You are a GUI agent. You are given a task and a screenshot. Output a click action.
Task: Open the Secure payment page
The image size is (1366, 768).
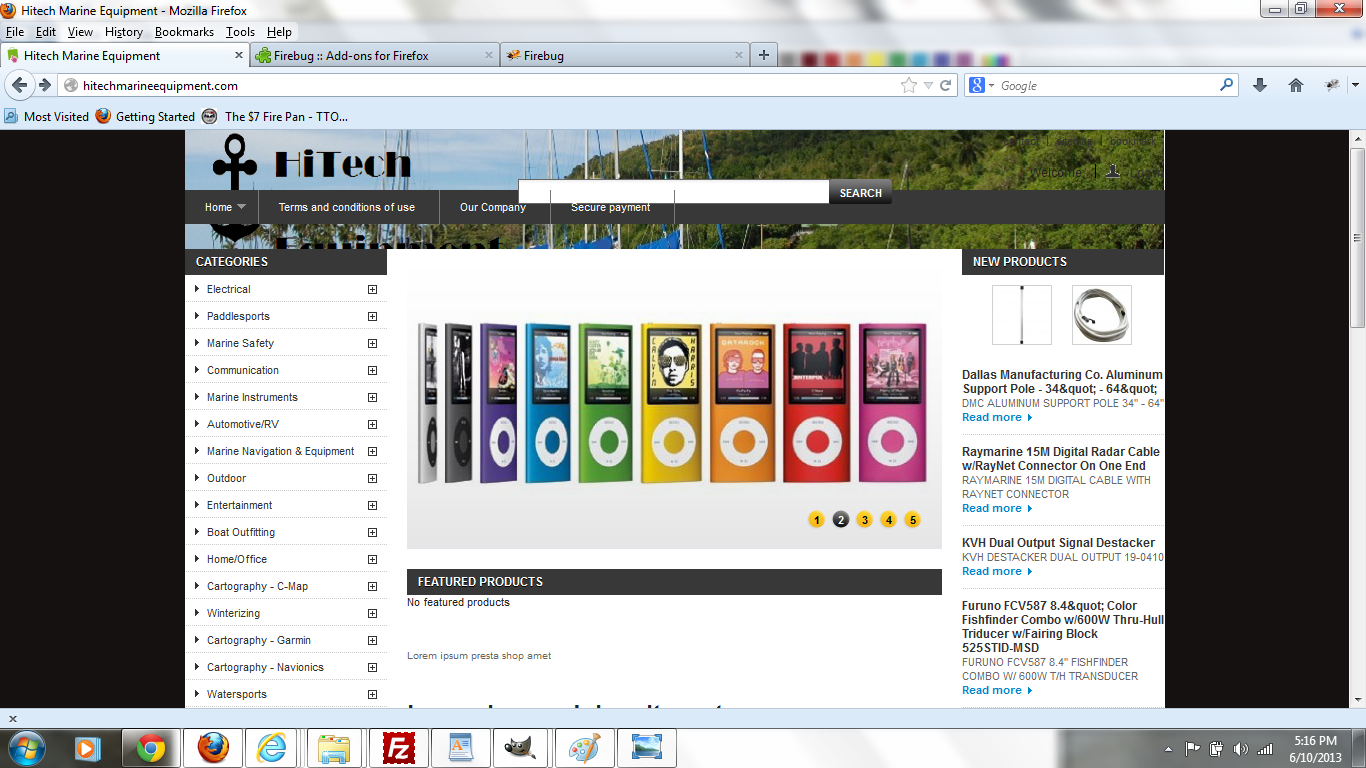(x=611, y=207)
